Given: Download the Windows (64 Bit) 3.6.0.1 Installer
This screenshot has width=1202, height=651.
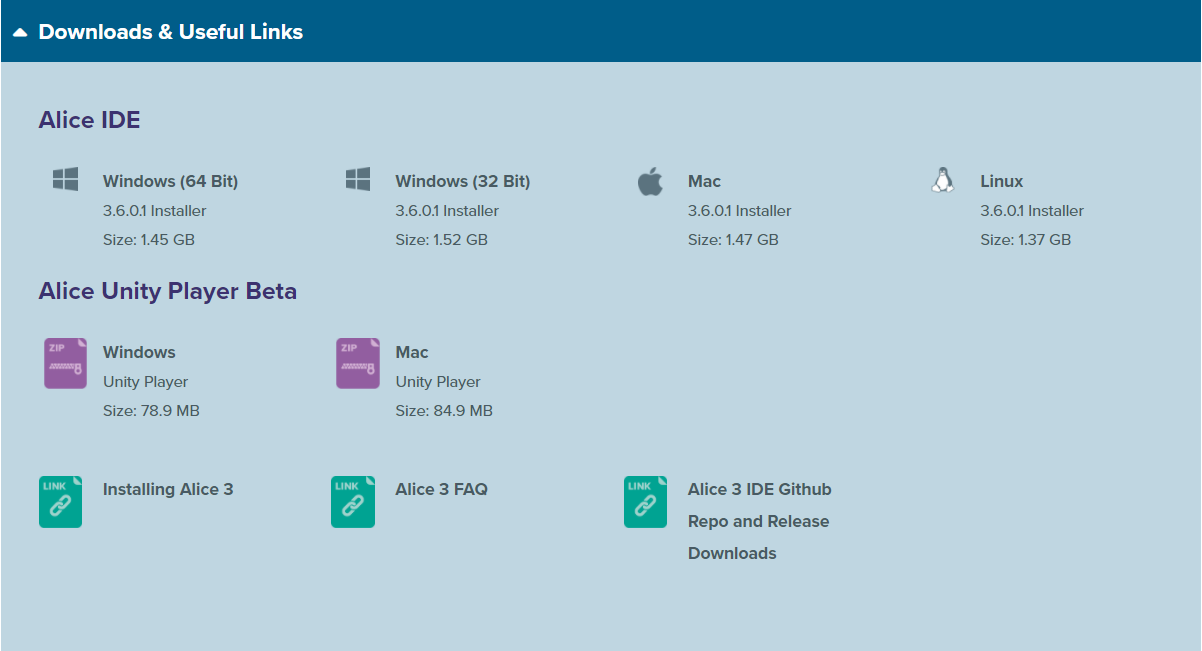Looking at the screenshot, I should click(170, 181).
